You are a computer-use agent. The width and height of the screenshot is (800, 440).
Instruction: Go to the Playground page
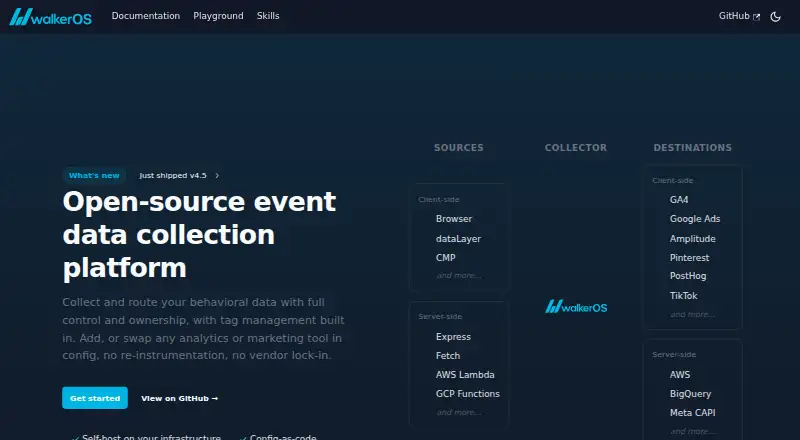pos(218,16)
